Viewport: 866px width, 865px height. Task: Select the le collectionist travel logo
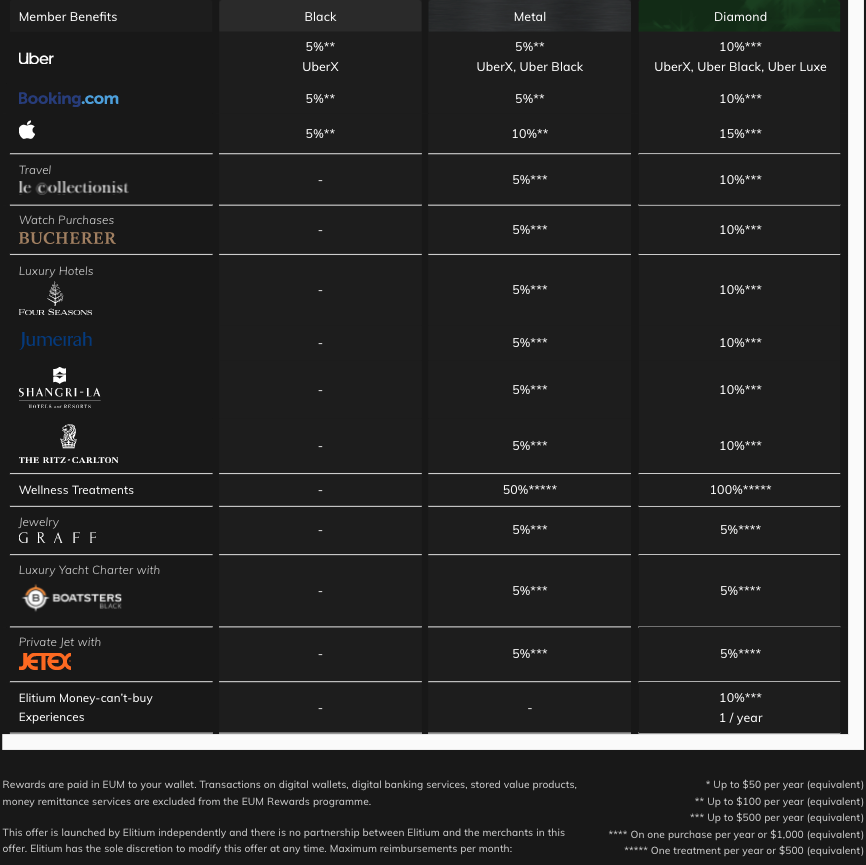[x=73, y=188]
